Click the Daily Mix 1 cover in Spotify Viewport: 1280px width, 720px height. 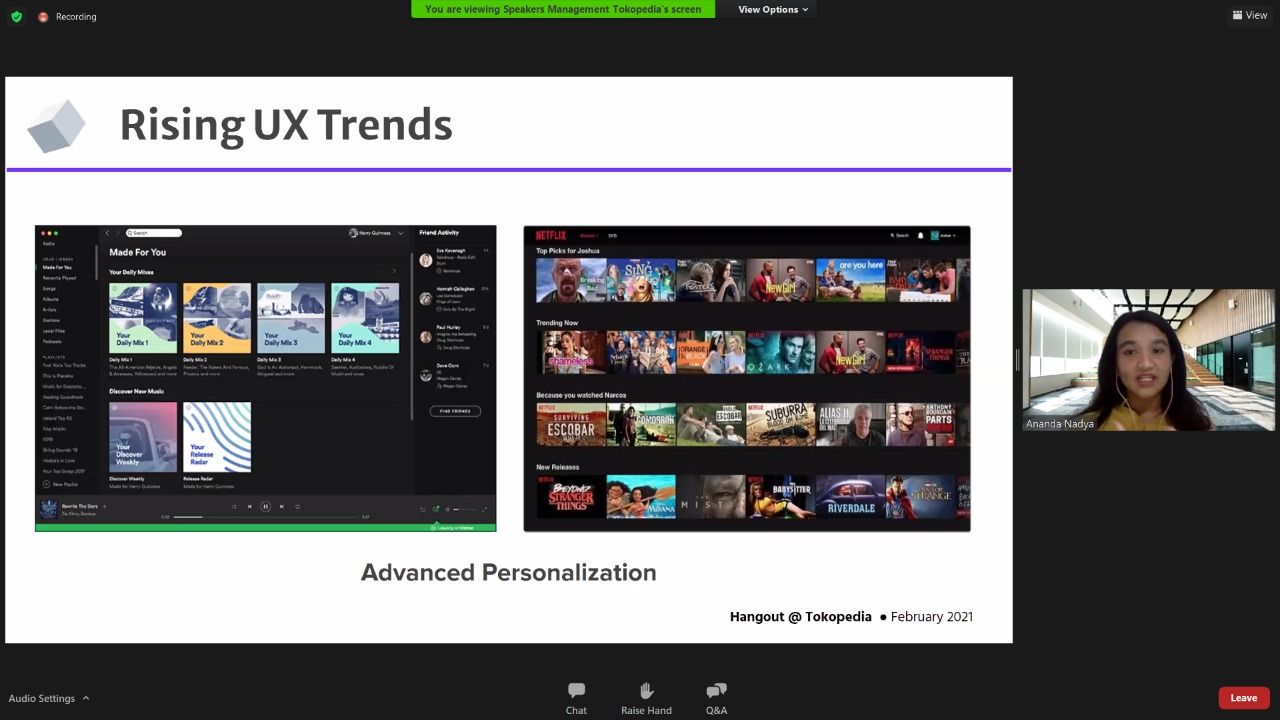tap(142, 318)
